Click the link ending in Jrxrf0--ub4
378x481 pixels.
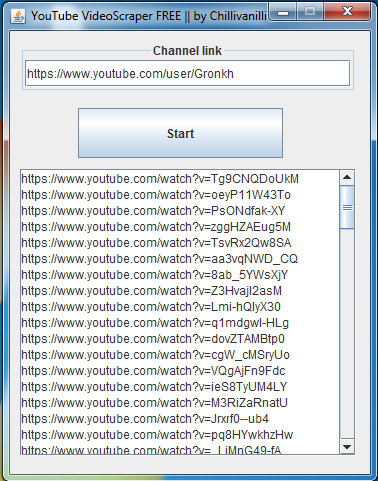click(x=145, y=419)
